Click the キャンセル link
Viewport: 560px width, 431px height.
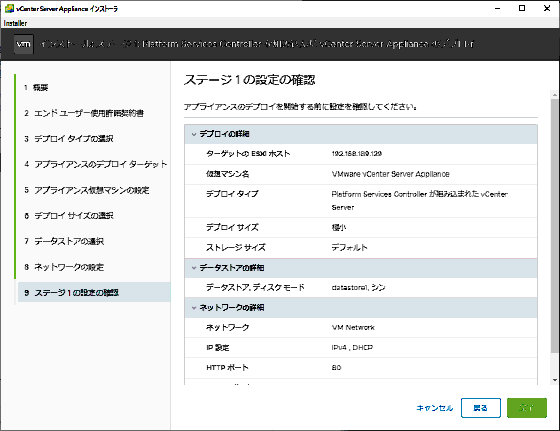coord(435,408)
